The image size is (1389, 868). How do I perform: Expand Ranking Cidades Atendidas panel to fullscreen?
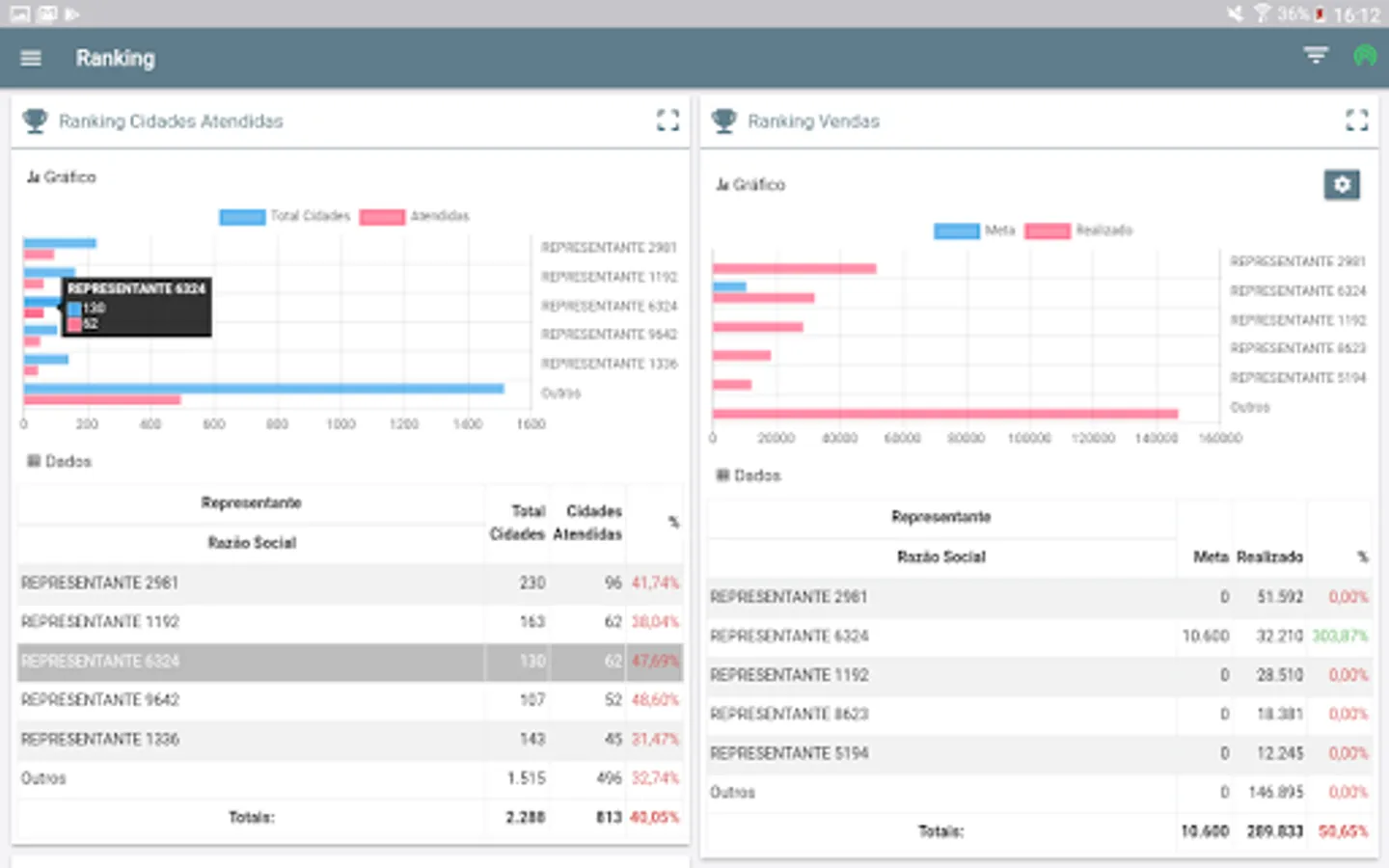[667, 121]
